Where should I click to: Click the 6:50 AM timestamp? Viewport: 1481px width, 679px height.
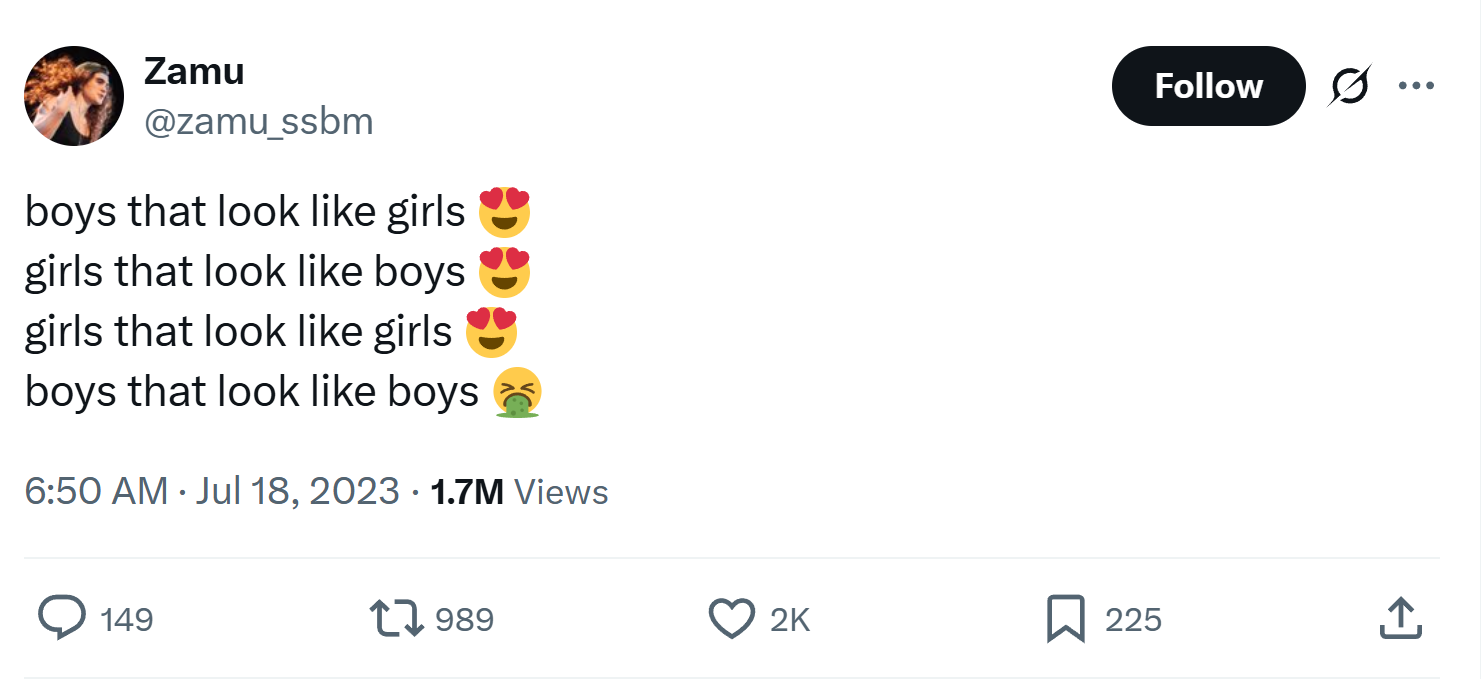96,492
